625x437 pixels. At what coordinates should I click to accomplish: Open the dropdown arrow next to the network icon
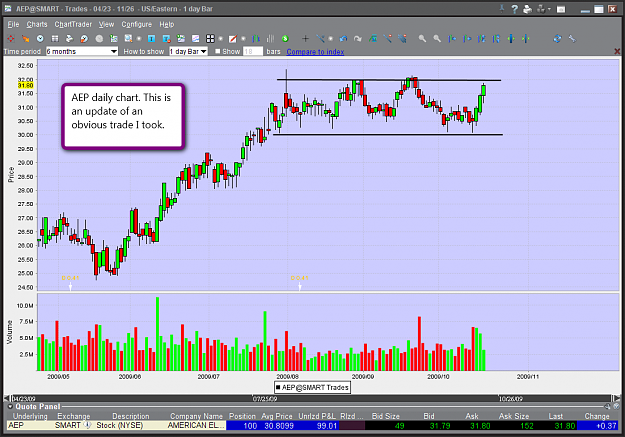pos(550,9)
